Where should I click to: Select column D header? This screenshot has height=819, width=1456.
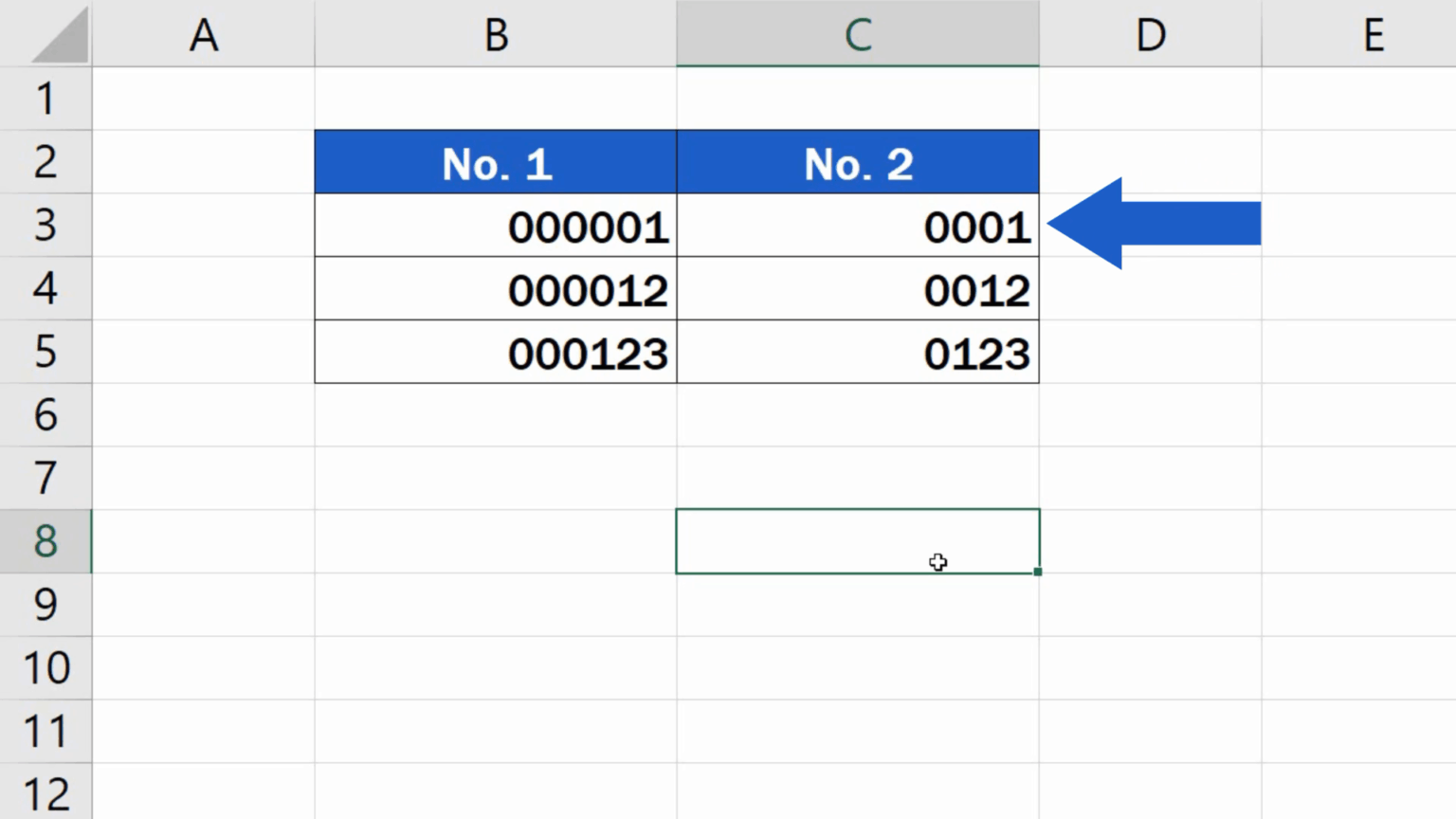[x=1149, y=35]
